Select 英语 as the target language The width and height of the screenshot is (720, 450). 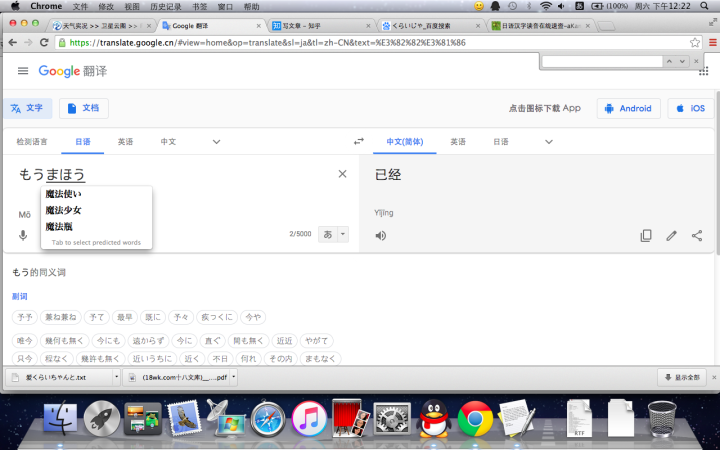click(457, 141)
